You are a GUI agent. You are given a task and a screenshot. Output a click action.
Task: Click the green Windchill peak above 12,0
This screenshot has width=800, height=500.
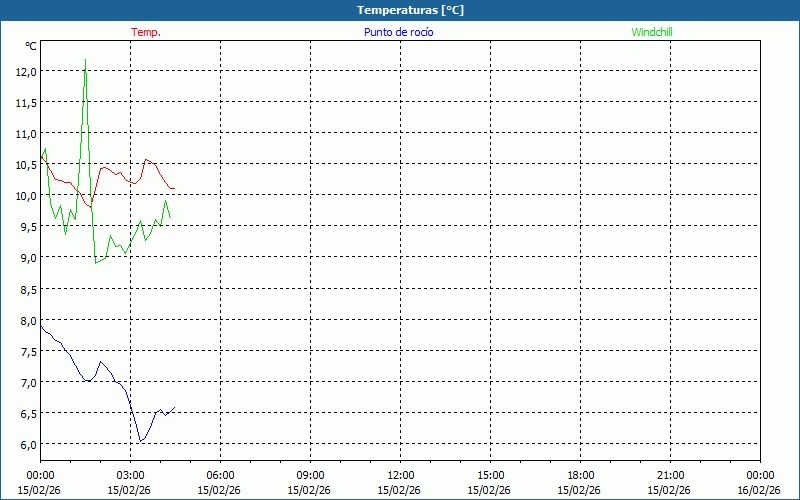pyautogui.click(x=85, y=61)
